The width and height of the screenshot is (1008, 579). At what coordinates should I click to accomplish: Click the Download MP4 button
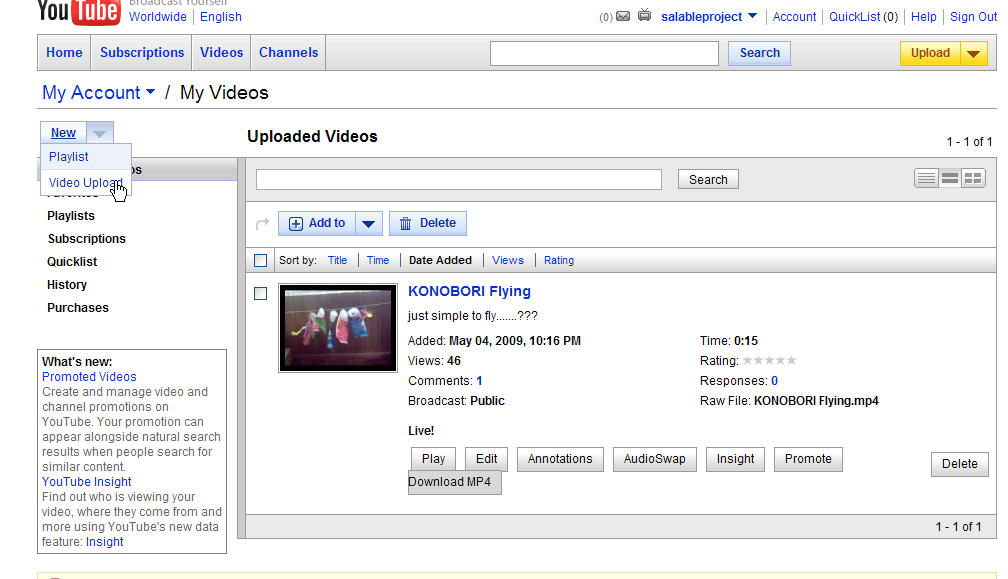[x=454, y=482]
